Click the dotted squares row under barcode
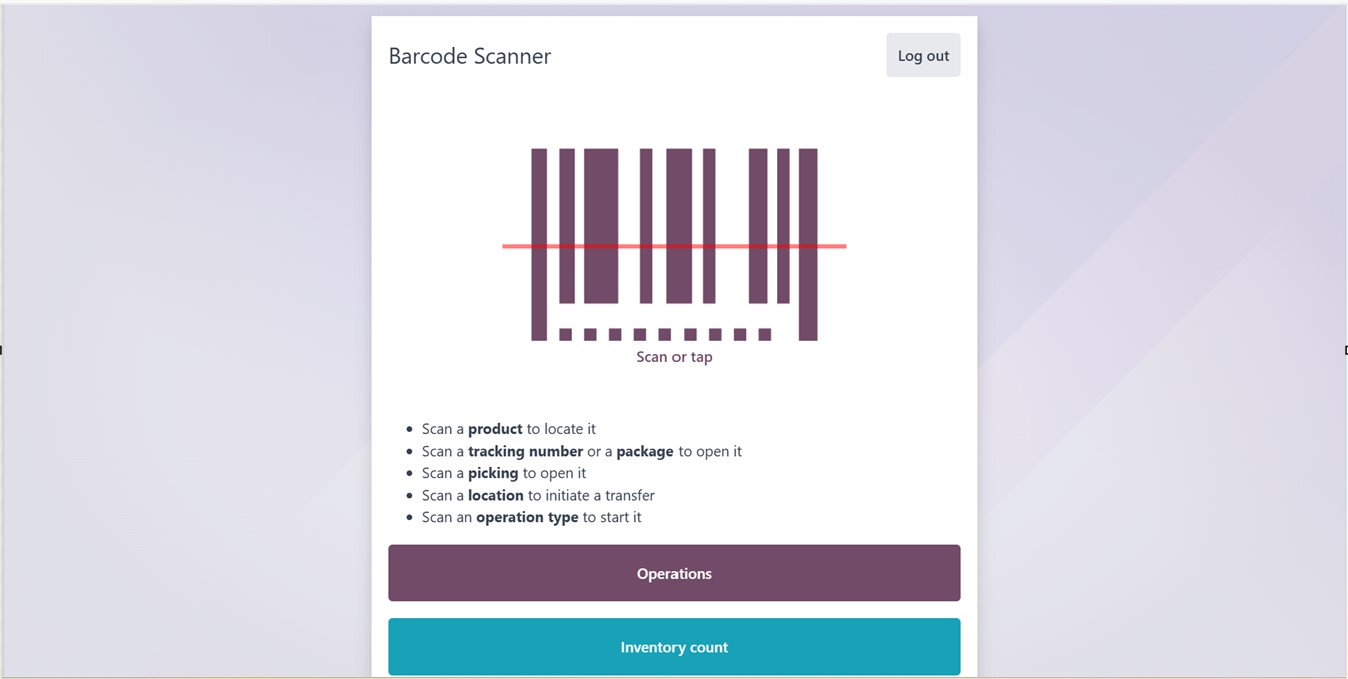The image size is (1348, 679). click(x=665, y=334)
